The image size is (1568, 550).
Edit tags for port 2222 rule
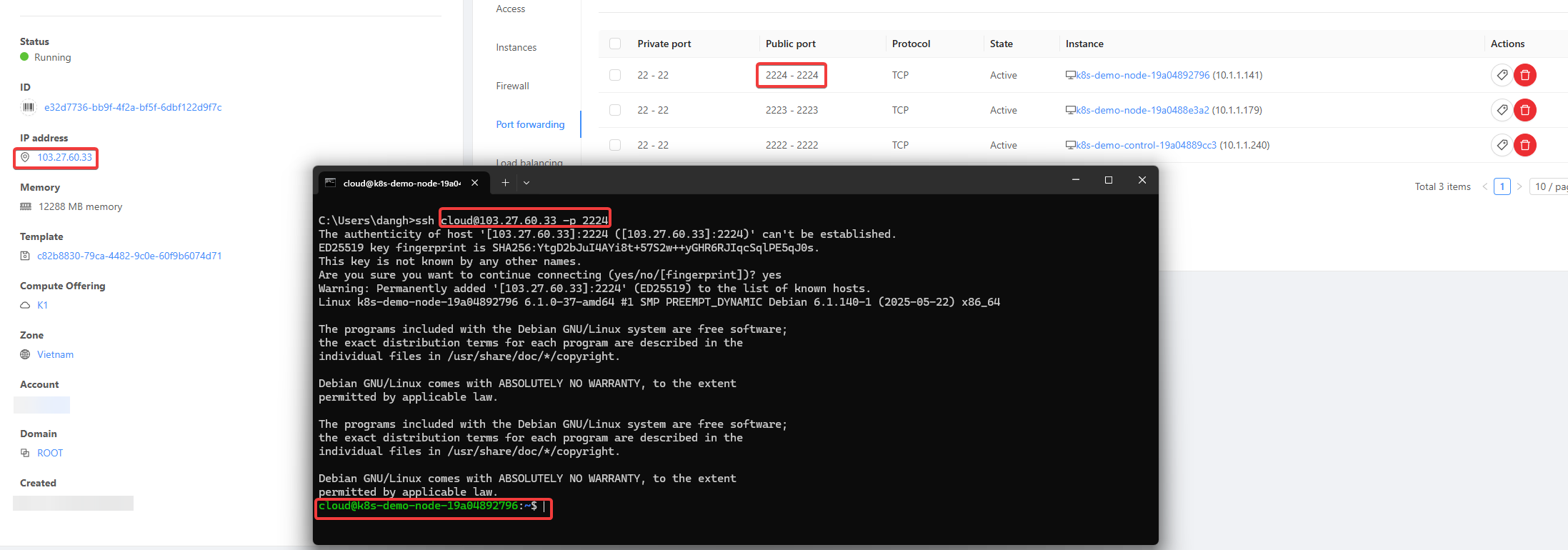[x=1502, y=145]
